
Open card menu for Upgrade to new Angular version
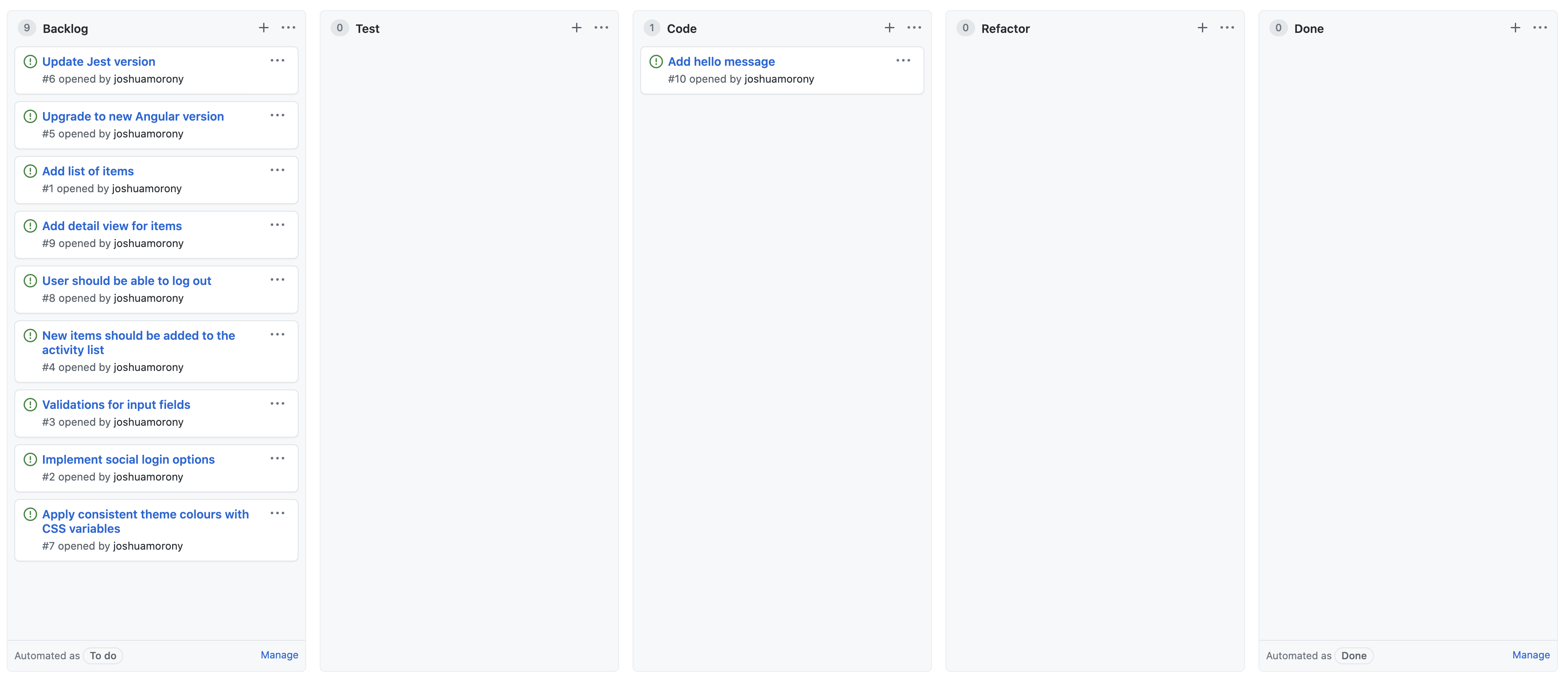(x=277, y=115)
